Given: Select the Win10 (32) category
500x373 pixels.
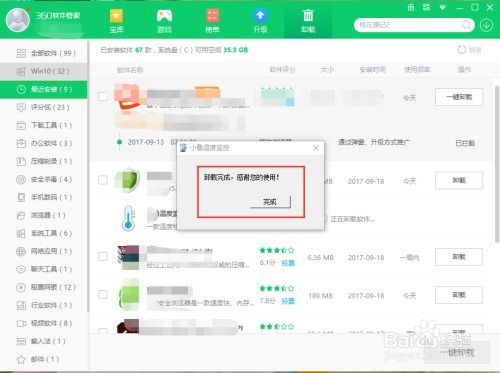Looking at the screenshot, I should pyautogui.click(x=44, y=71).
